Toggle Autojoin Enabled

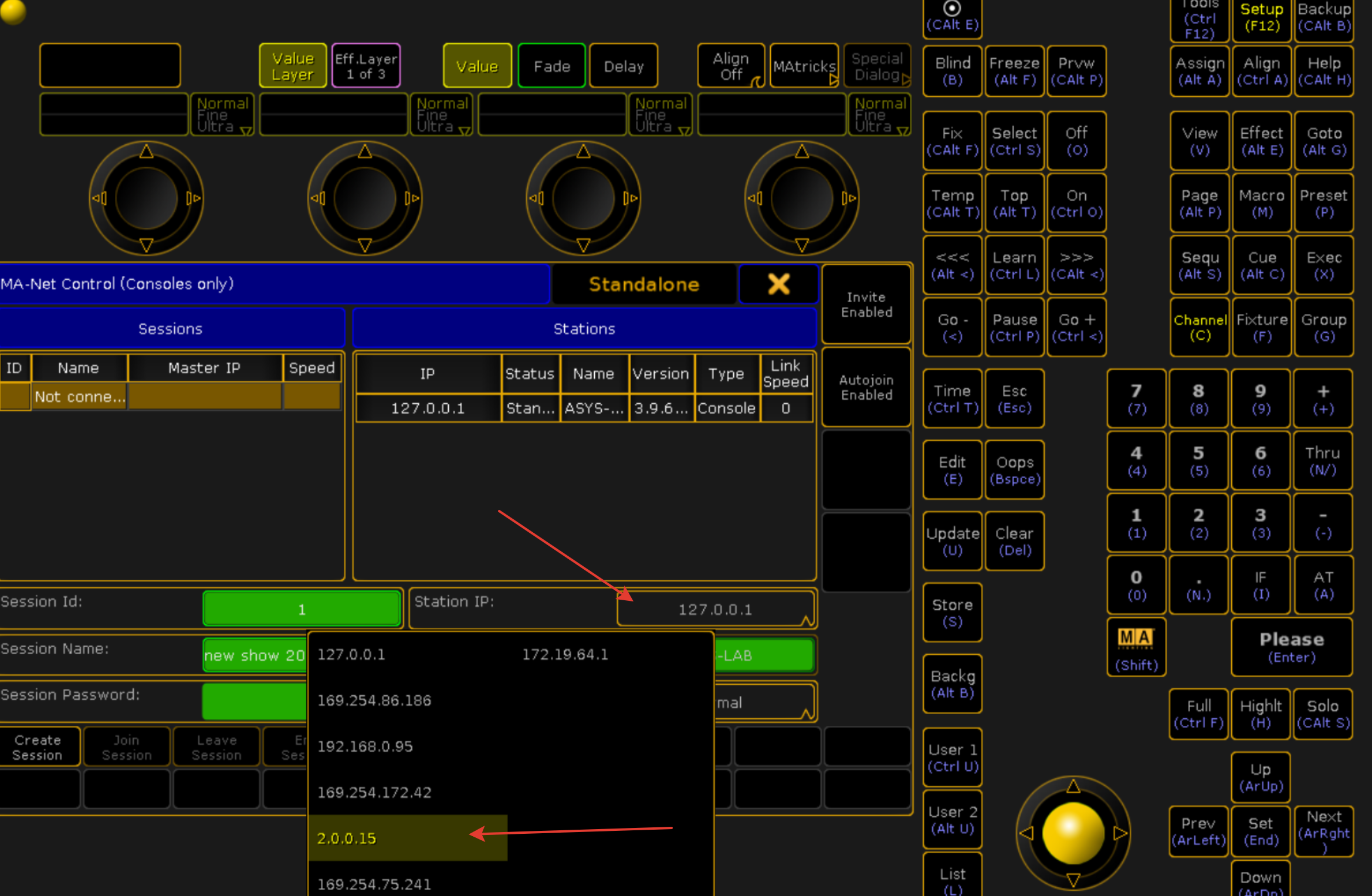[866, 387]
